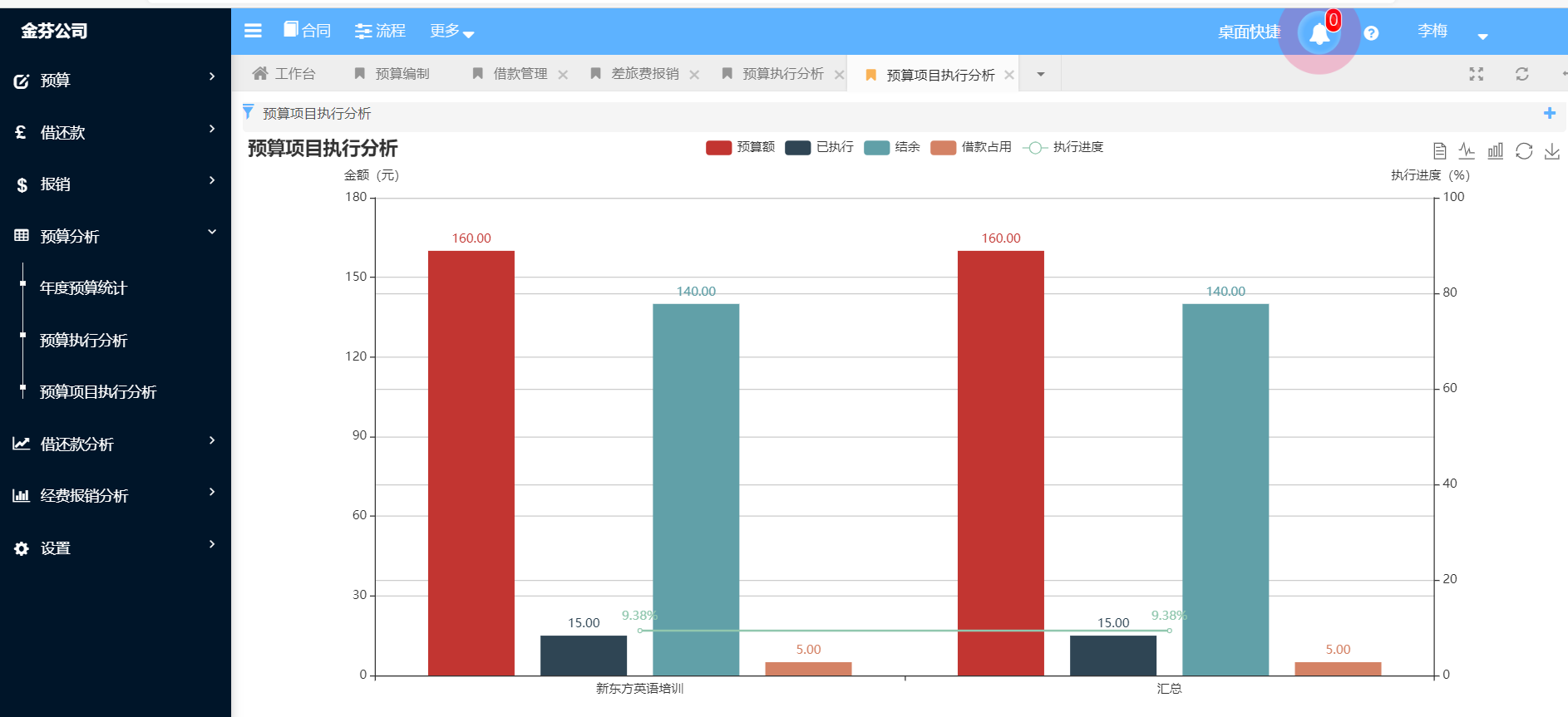Image resolution: width=1568 pixels, height=717 pixels.
Task: Click the filter funnel icon
Action: [x=248, y=111]
